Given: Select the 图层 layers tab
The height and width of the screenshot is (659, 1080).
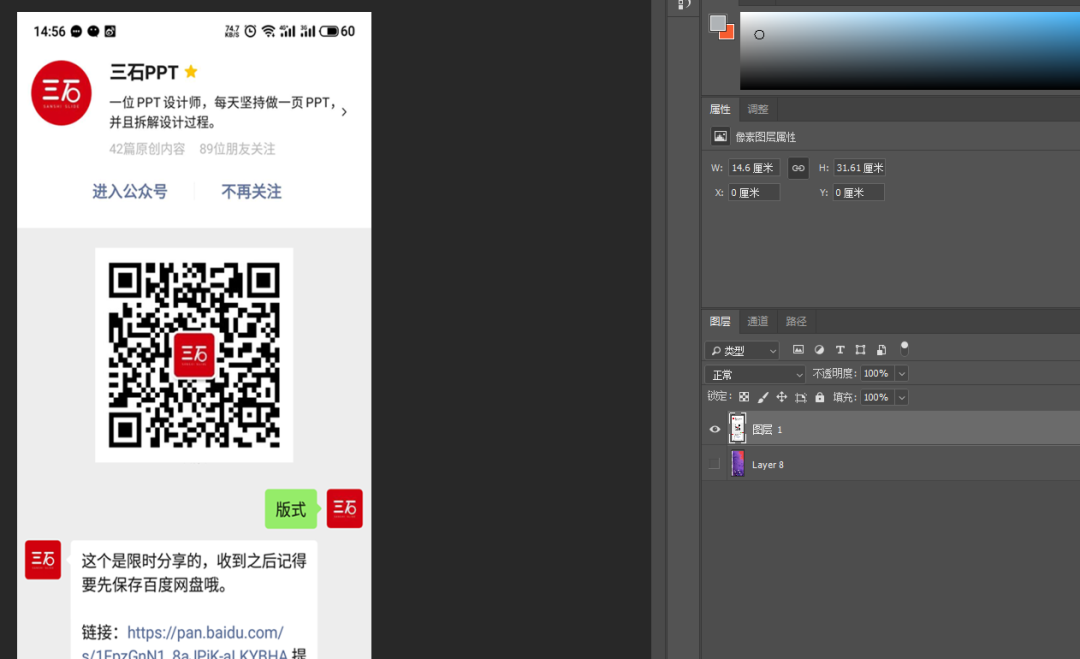Looking at the screenshot, I should pyautogui.click(x=720, y=321).
